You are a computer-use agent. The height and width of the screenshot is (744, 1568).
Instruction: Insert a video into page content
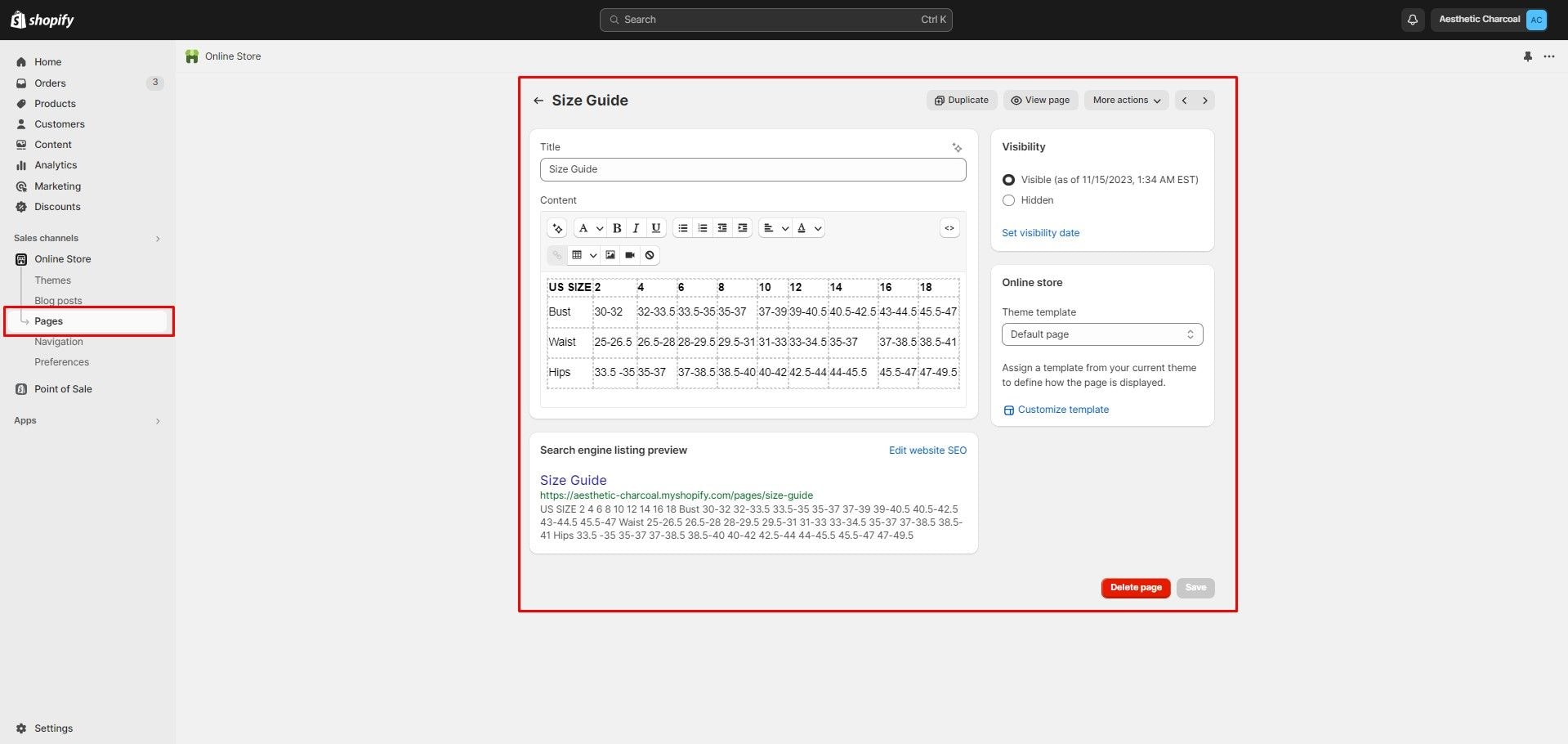630,255
